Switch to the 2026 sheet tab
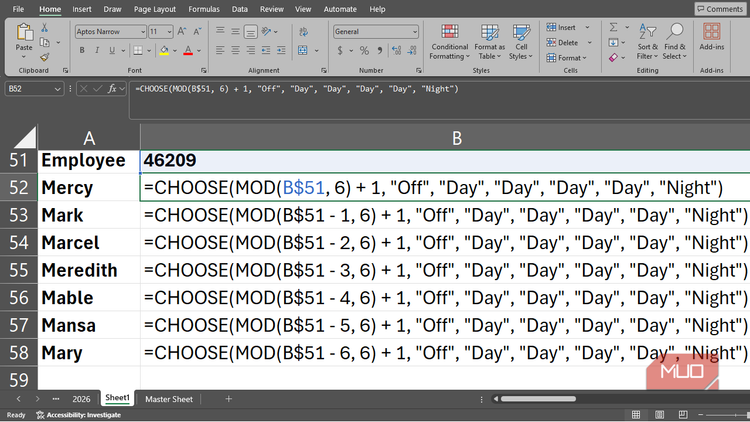 pos(81,399)
